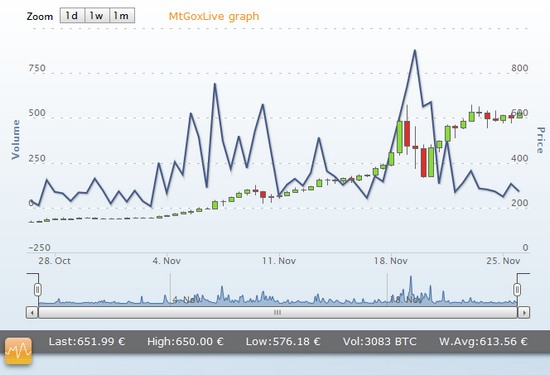Click the 11. Nov date label
Screen dimensions: 550x375
click(x=279, y=261)
